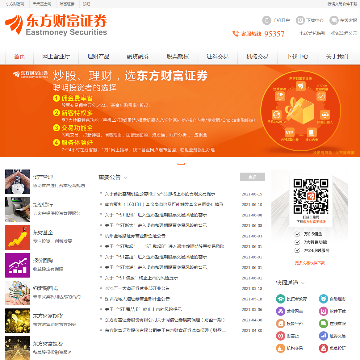Open the red tile with yellow rising arrow

(17, 237)
